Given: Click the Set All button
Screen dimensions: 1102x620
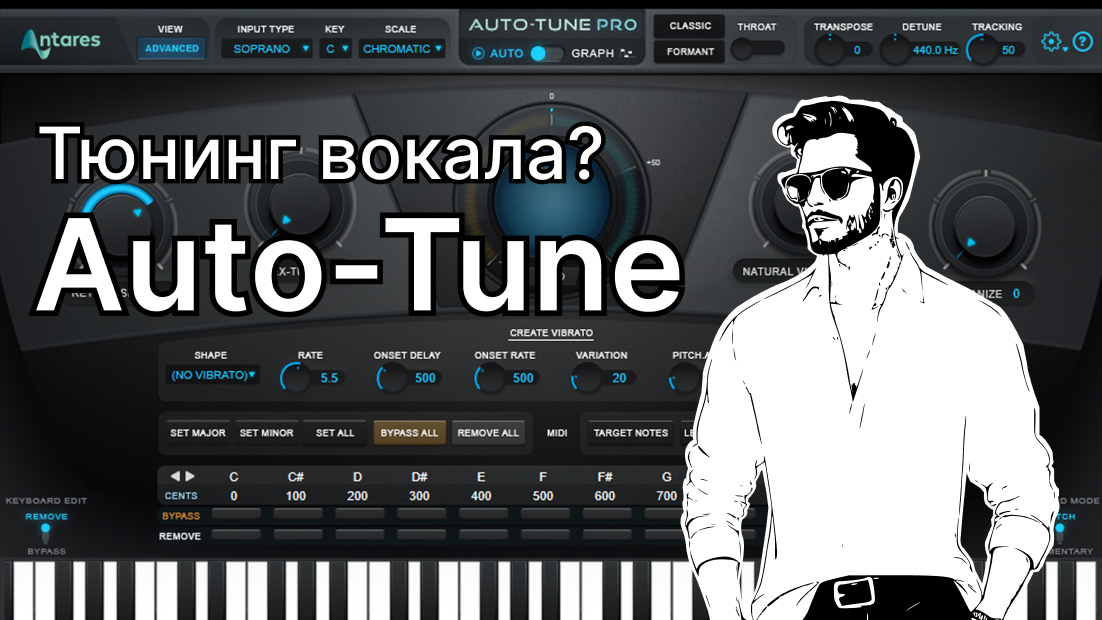Looking at the screenshot, I should (335, 433).
